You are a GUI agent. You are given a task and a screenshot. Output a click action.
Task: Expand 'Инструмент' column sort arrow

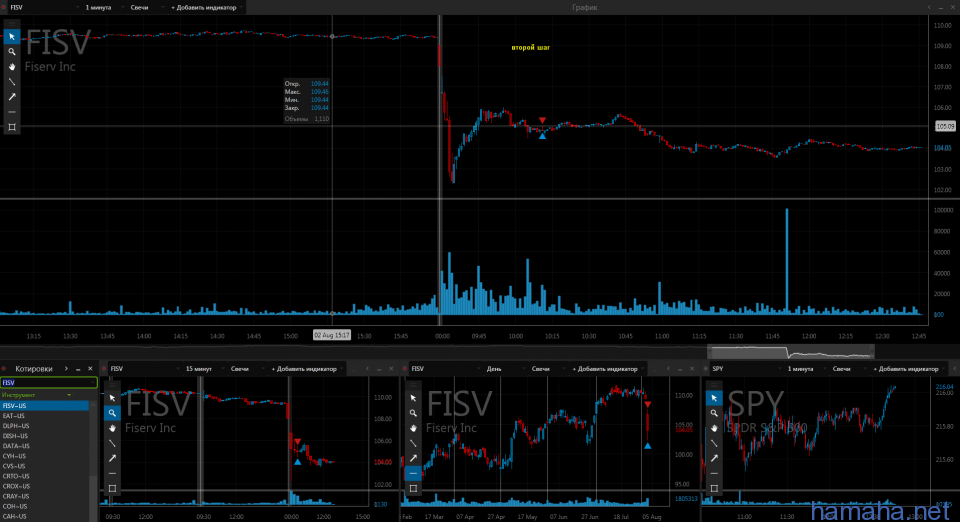[69, 395]
